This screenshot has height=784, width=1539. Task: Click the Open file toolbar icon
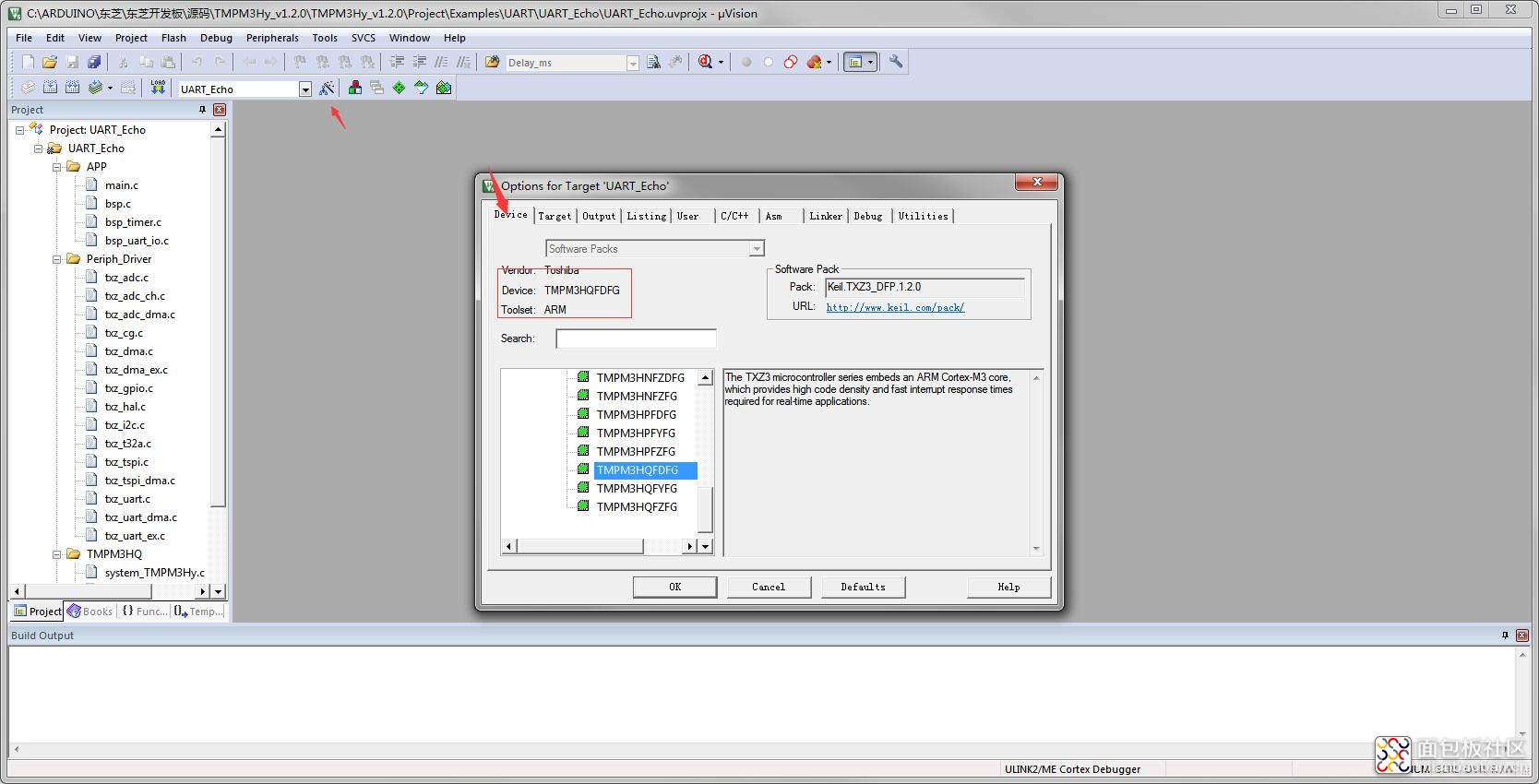pos(50,62)
